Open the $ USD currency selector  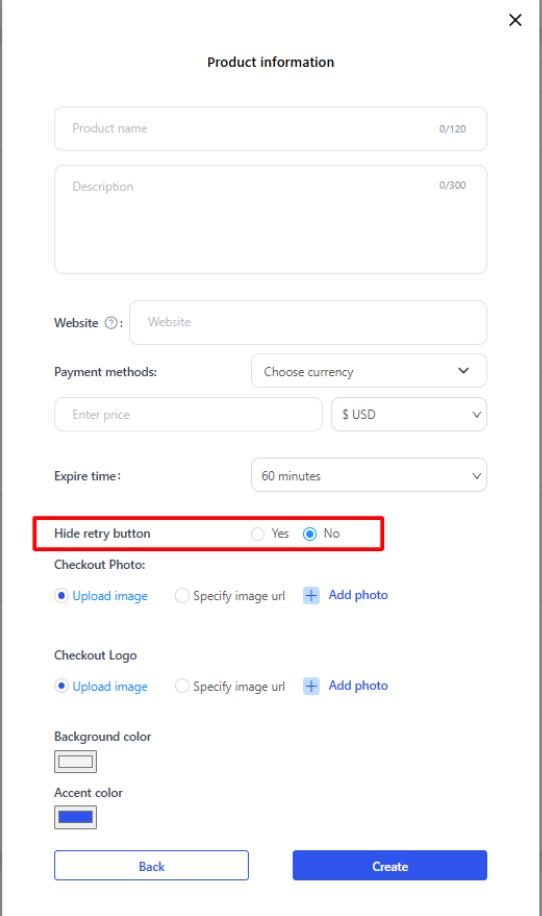pos(409,414)
